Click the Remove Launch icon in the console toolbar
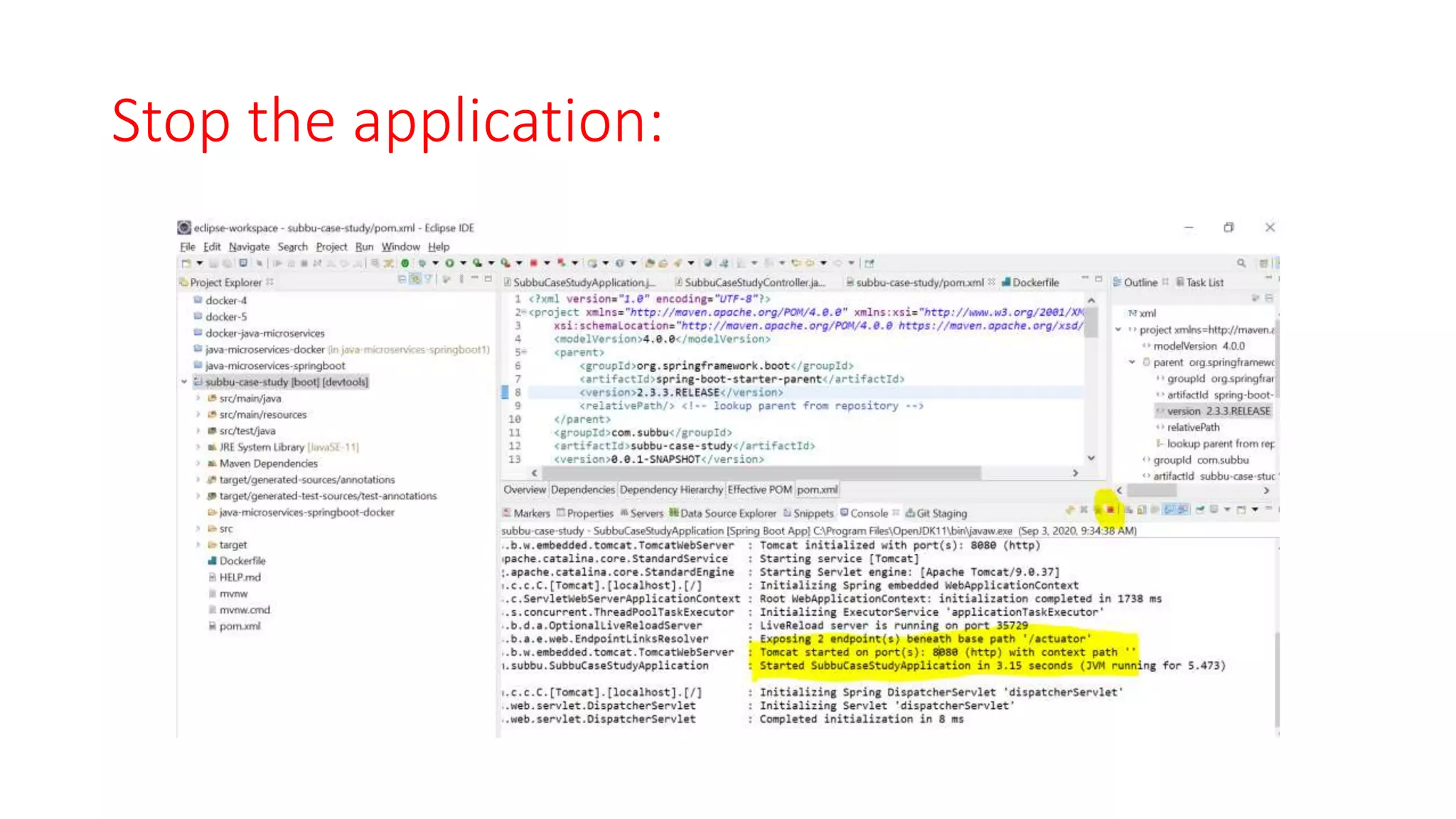1456x819 pixels. (x=1083, y=510)
